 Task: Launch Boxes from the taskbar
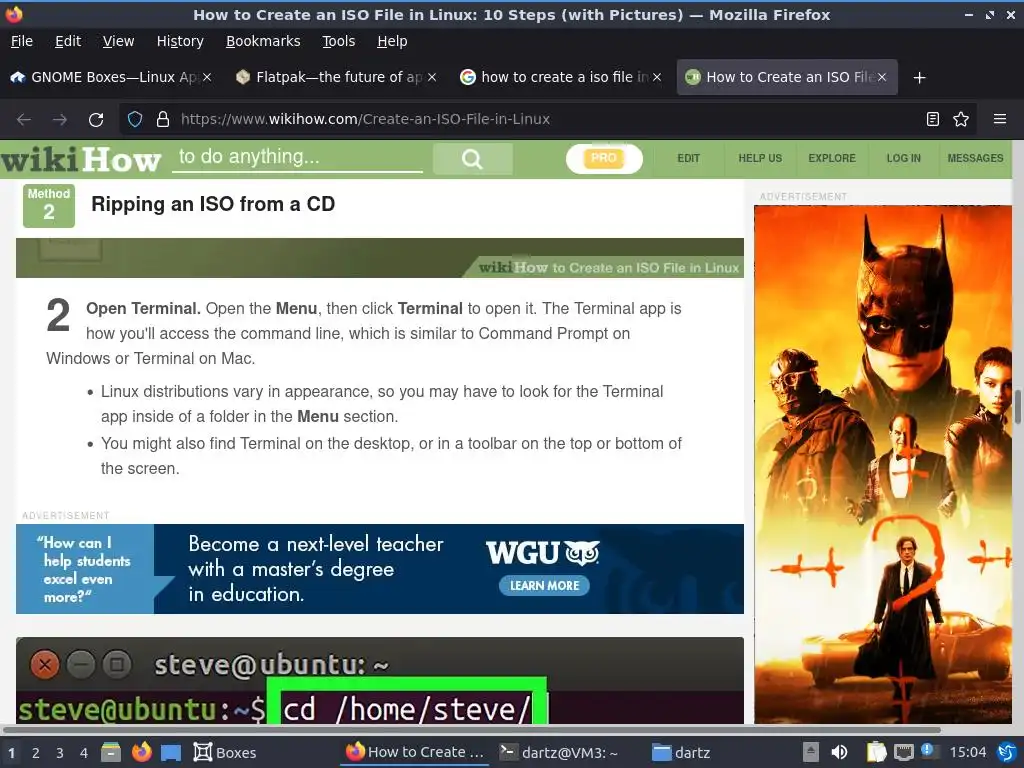(225, 752)
